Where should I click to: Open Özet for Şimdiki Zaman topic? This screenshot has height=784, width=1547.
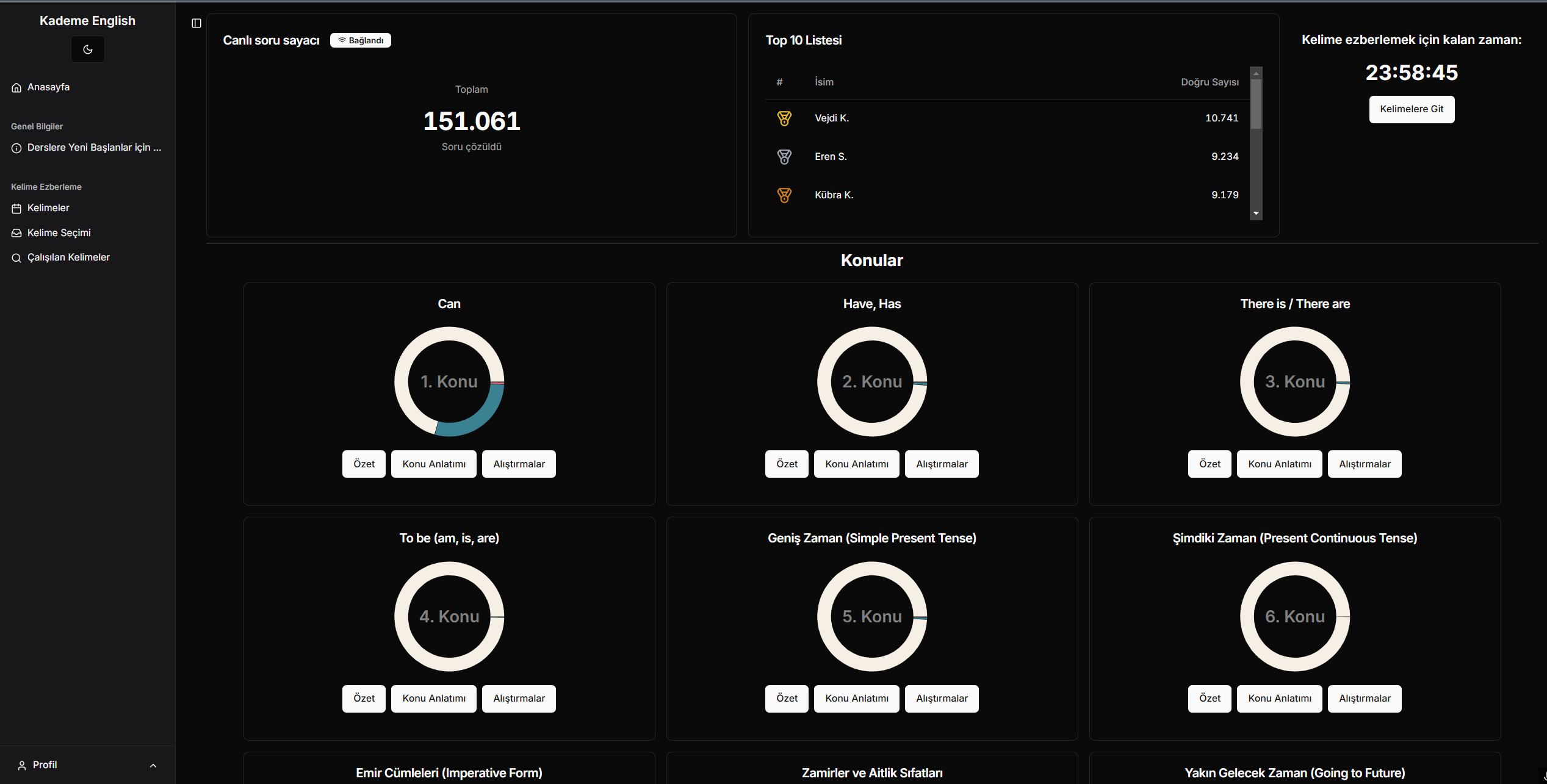tap(1210, 699)
